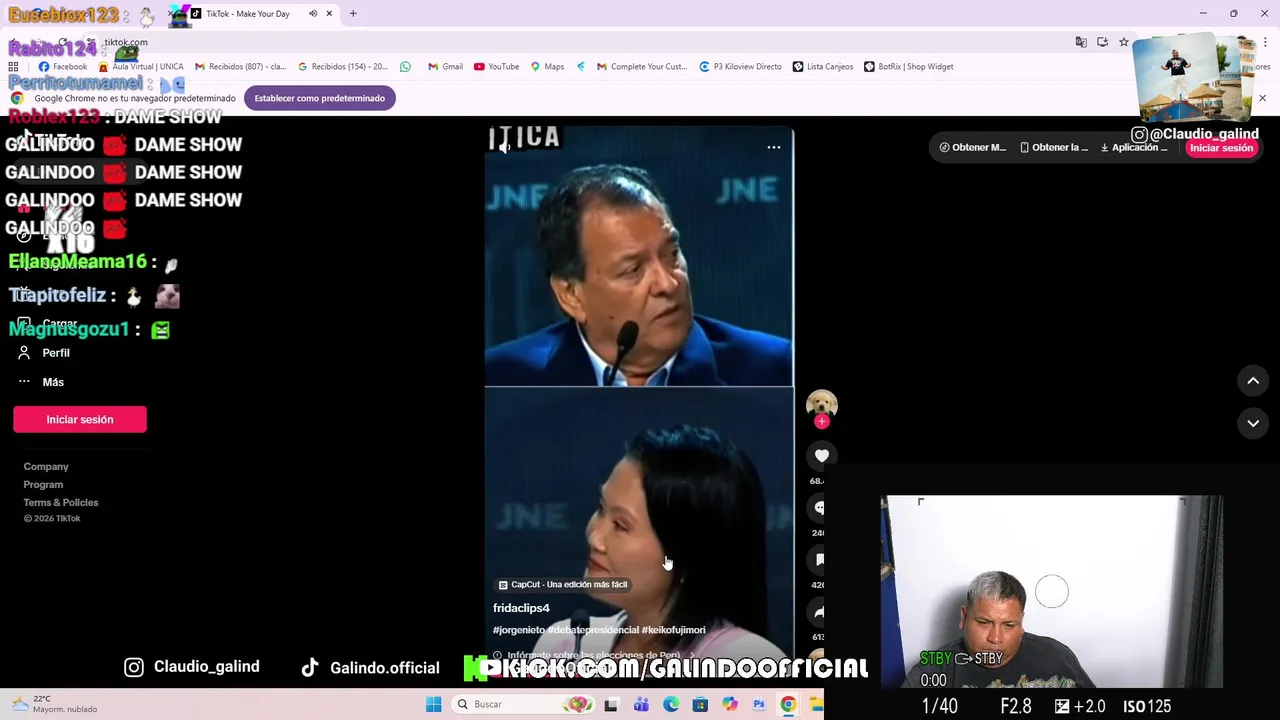1280x720 pixels.
Task: Click the #jorgenieto hashtag
Action: tap(519, 630)
